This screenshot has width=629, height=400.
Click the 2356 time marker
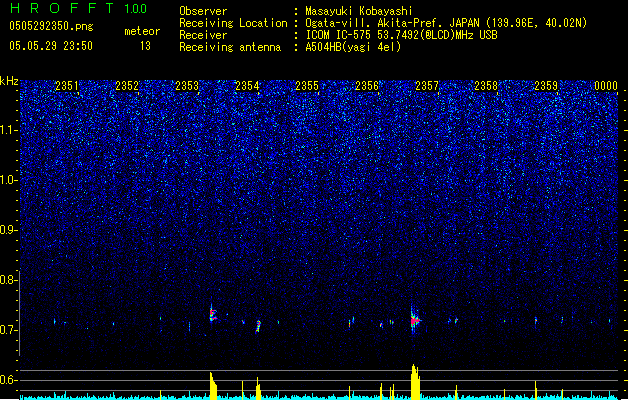point(367,86)
